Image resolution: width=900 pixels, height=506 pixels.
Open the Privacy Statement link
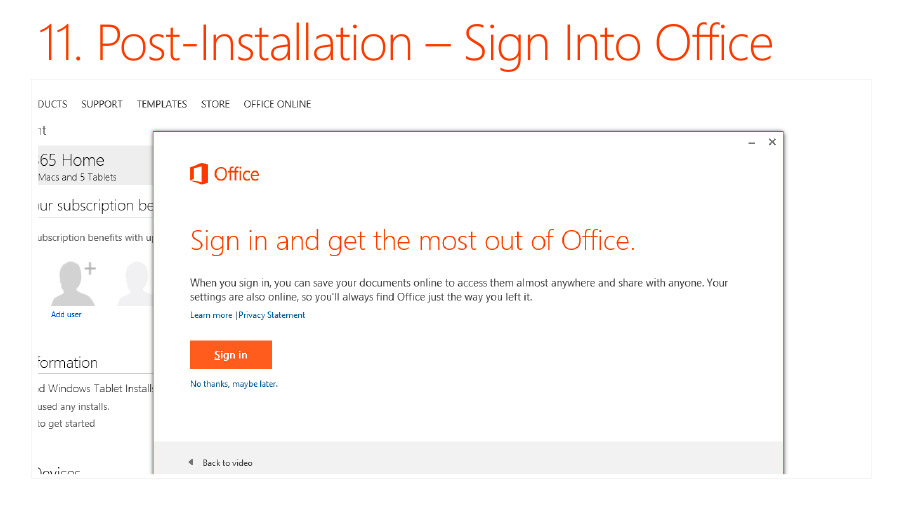point(271,315)
